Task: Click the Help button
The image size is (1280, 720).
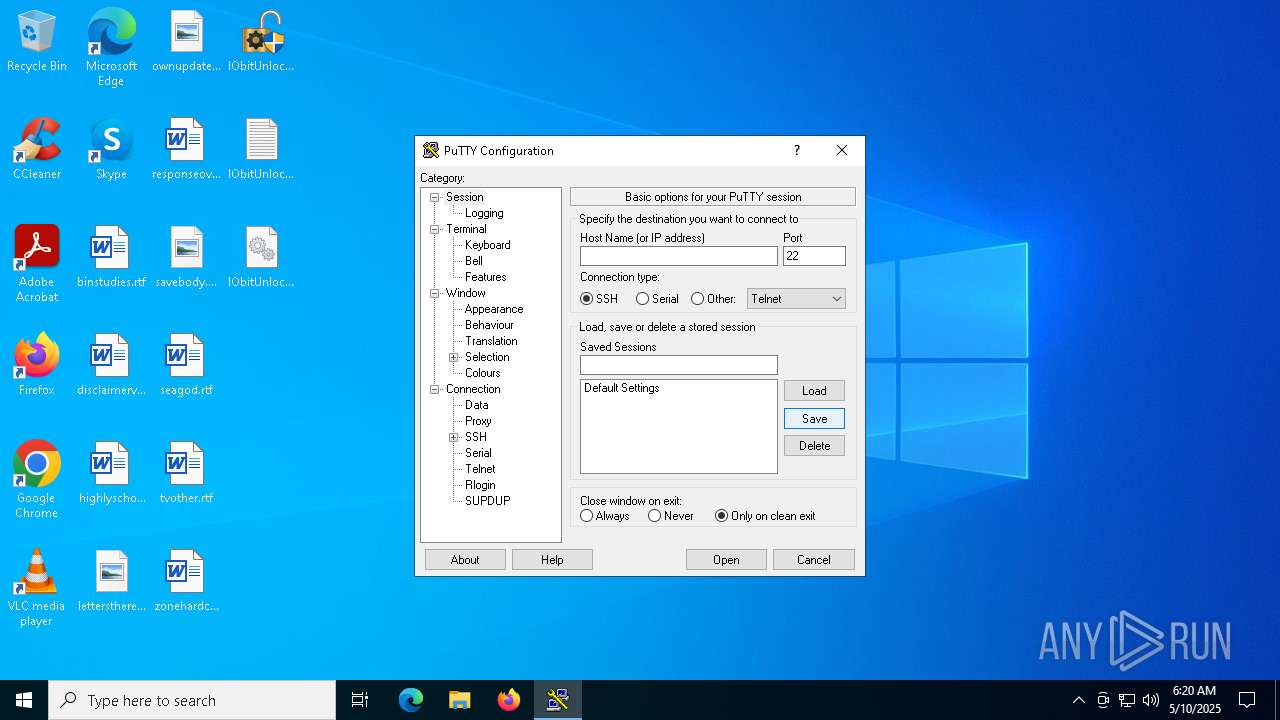Action: click(552, 560)
